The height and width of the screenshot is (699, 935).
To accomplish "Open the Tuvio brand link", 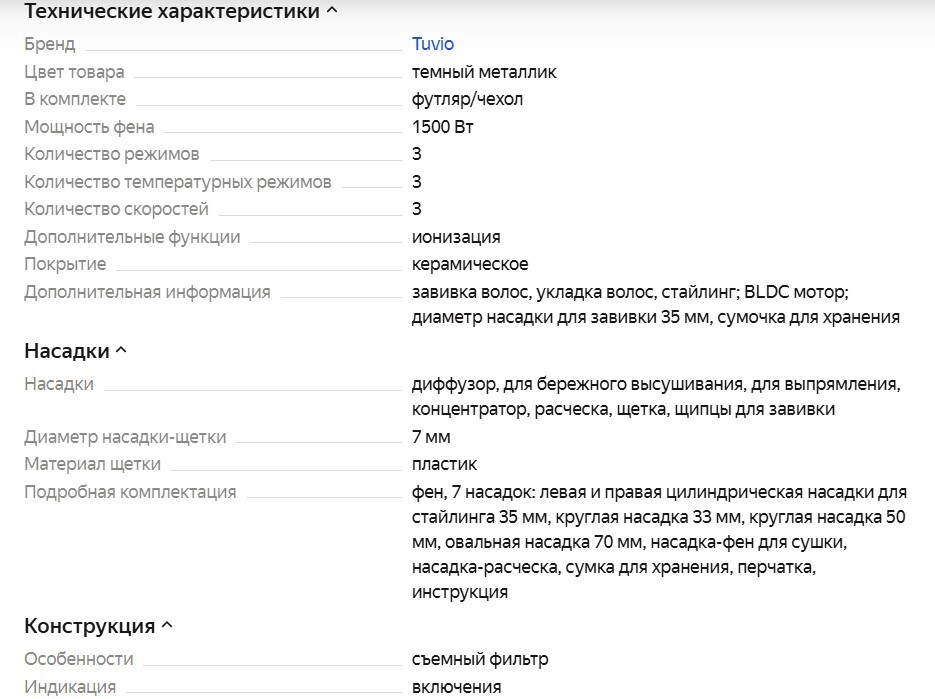I will click(432, 44).
